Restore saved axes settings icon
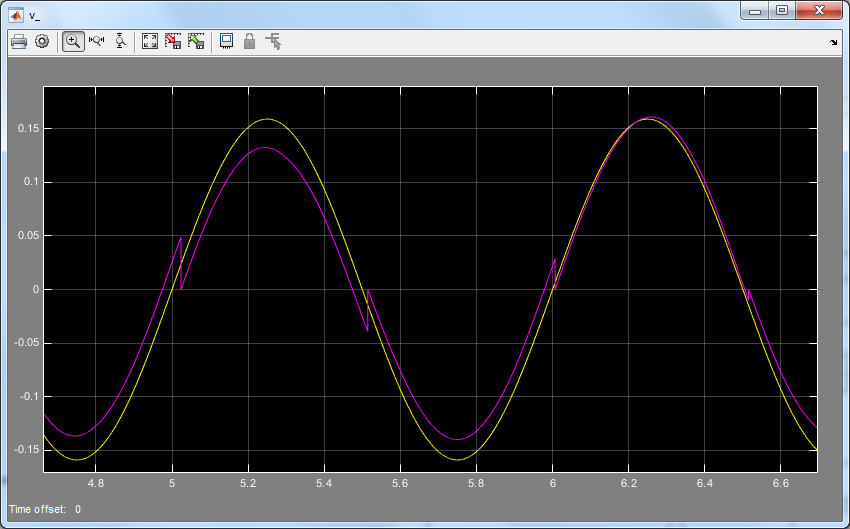This screenshot has height=529, width=850. coord(196,41)
